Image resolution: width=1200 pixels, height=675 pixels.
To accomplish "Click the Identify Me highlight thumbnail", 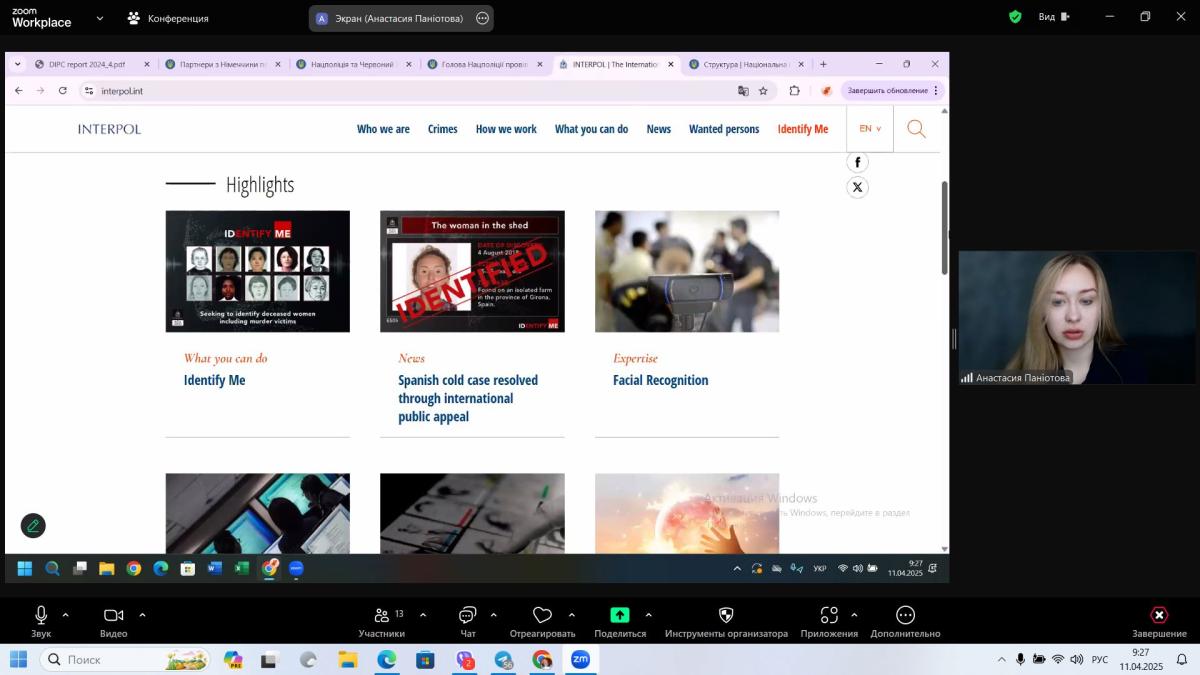I will [x=257, y=271].
